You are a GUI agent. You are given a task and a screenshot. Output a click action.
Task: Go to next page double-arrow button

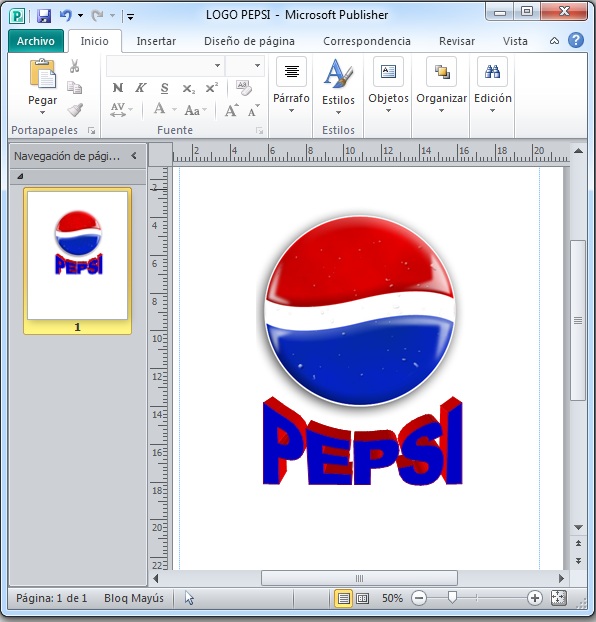[x=578, y=561]
